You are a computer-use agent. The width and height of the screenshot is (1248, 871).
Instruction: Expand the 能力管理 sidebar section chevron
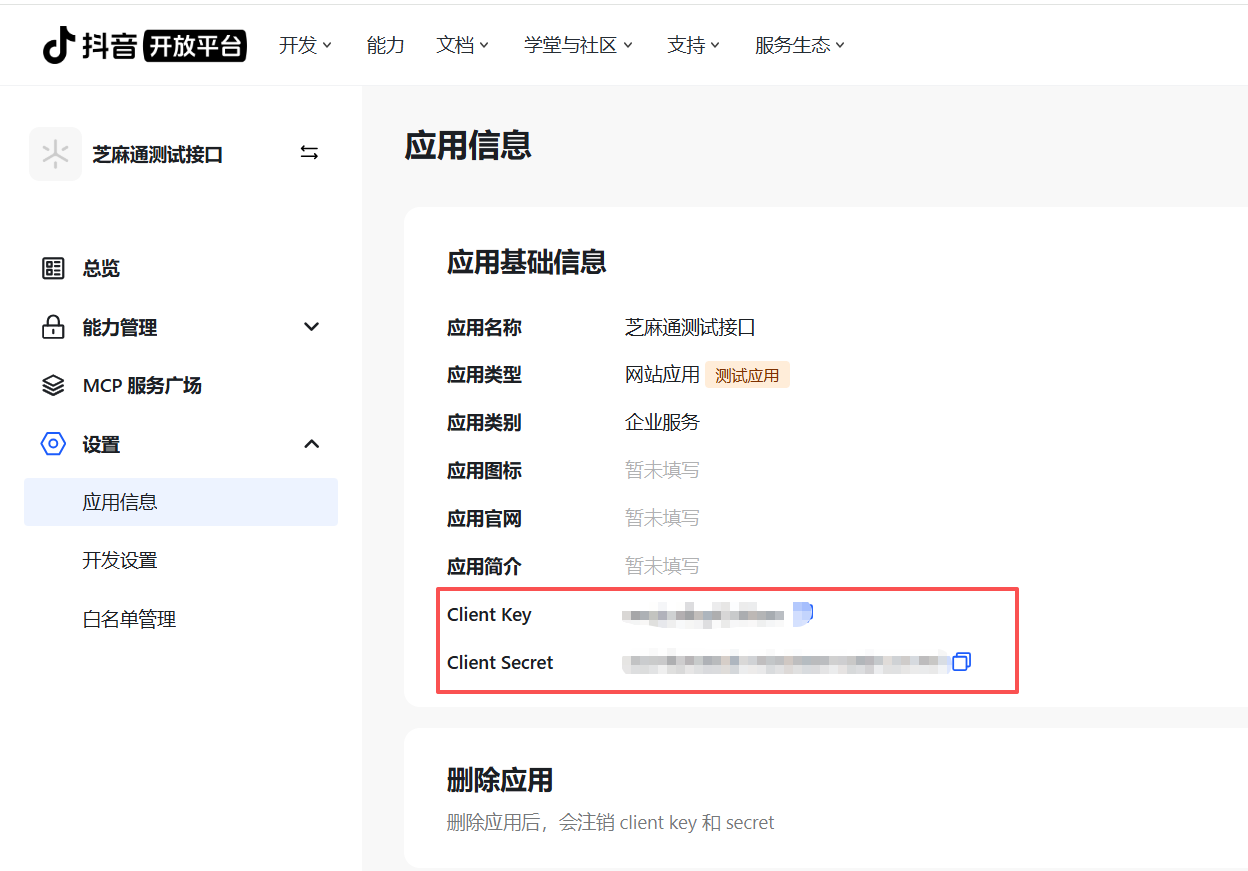pos(312,327)
